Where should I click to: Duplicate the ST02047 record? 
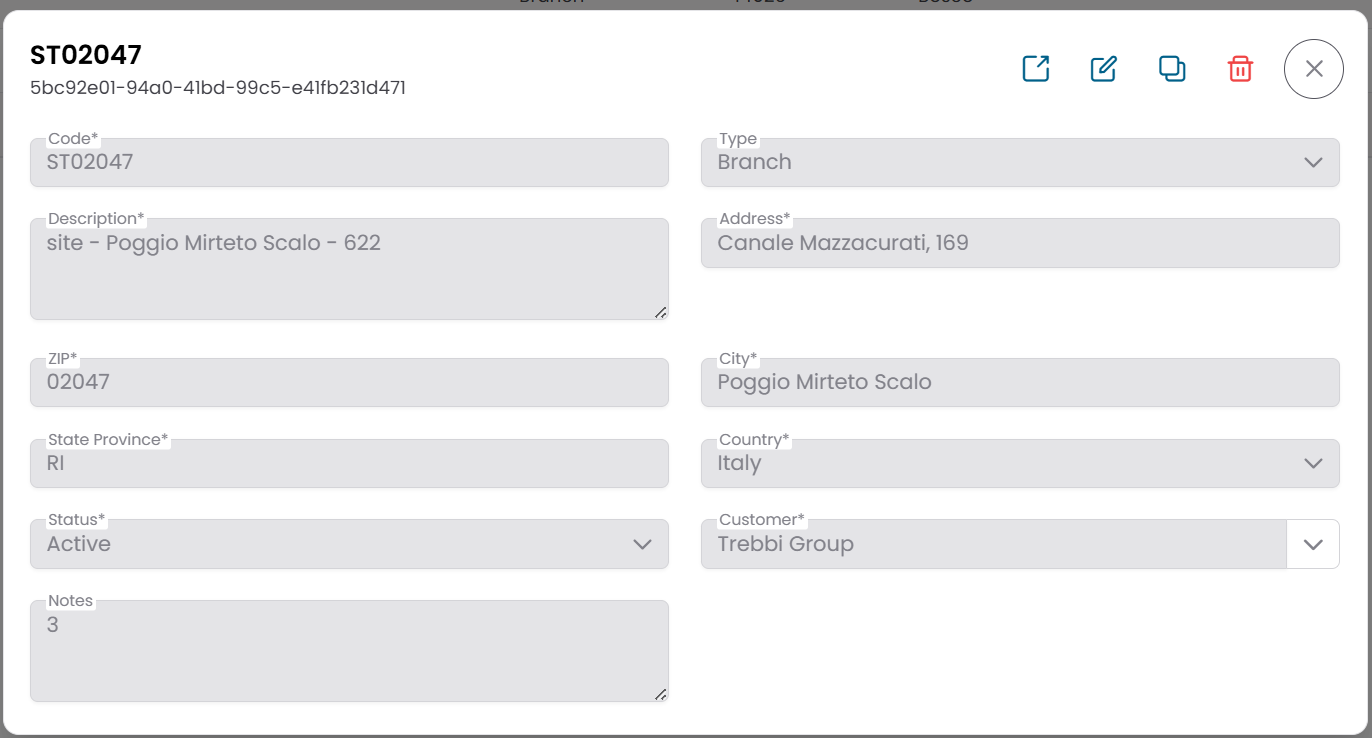1172,69
